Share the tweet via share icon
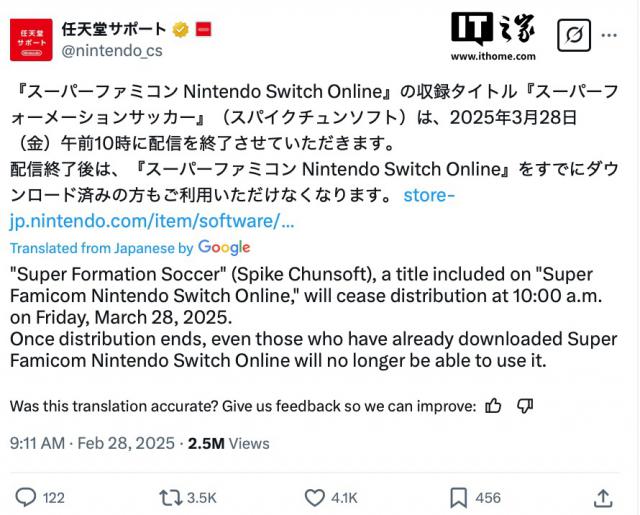Viewport: 640px width, 515px height. (x=603, y=496)
